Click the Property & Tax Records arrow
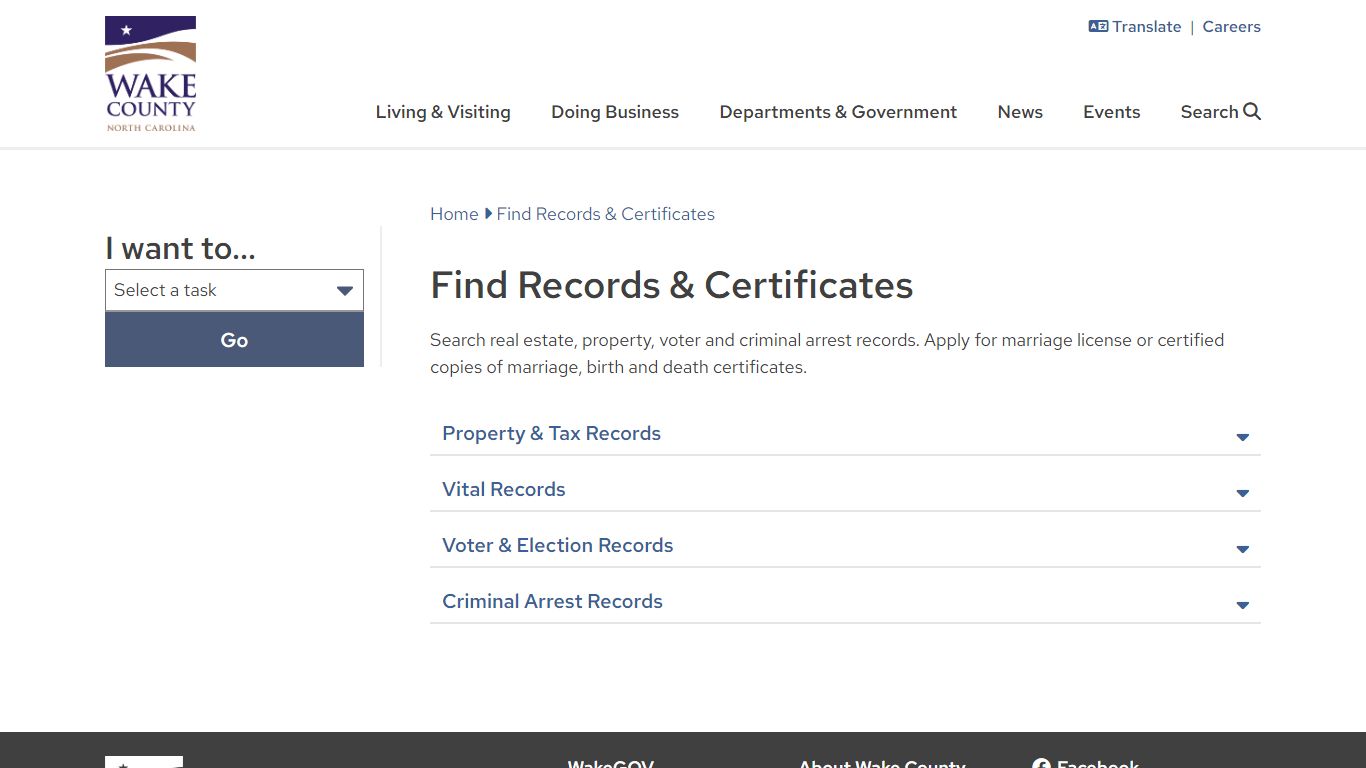Screen dimensions: 1366x768 pos(1243,437)
